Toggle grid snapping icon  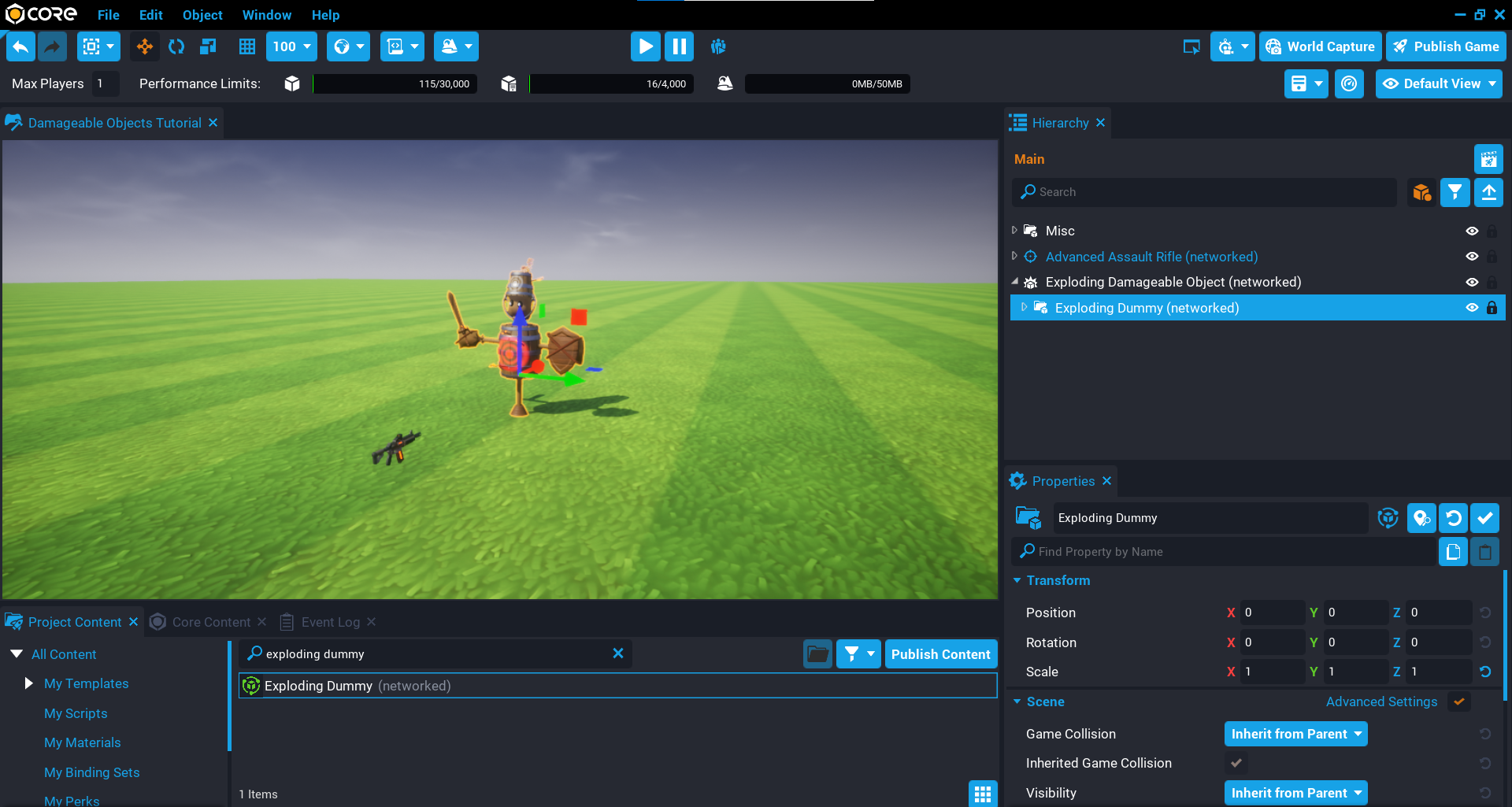tap(247, 46)
